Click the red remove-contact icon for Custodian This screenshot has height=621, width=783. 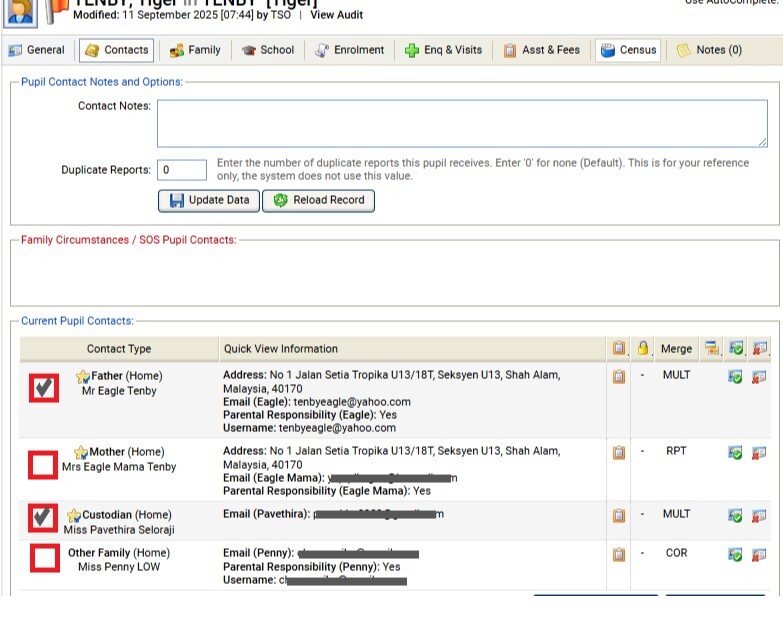(760, 515)
